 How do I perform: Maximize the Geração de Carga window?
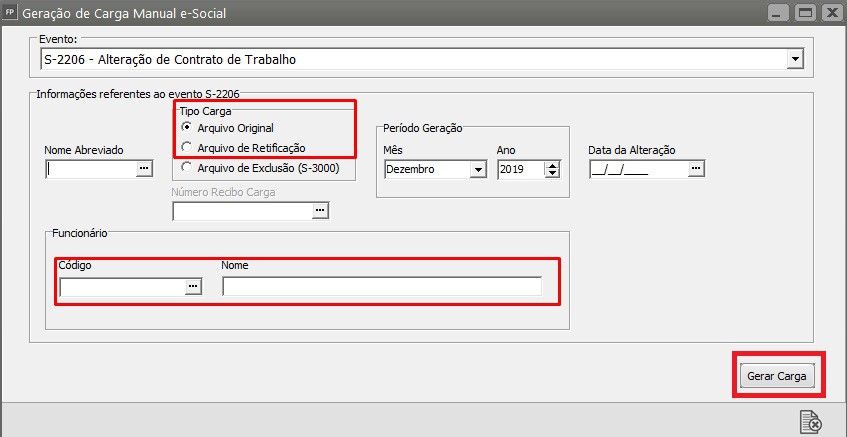(806, 14)
